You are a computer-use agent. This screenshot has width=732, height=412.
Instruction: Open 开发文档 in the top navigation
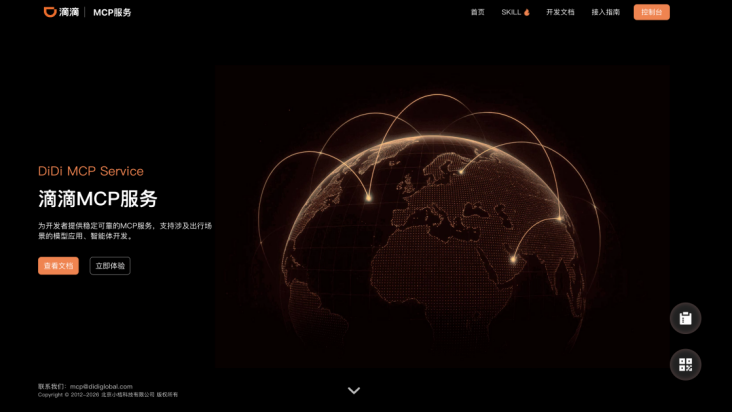(560, 12)
